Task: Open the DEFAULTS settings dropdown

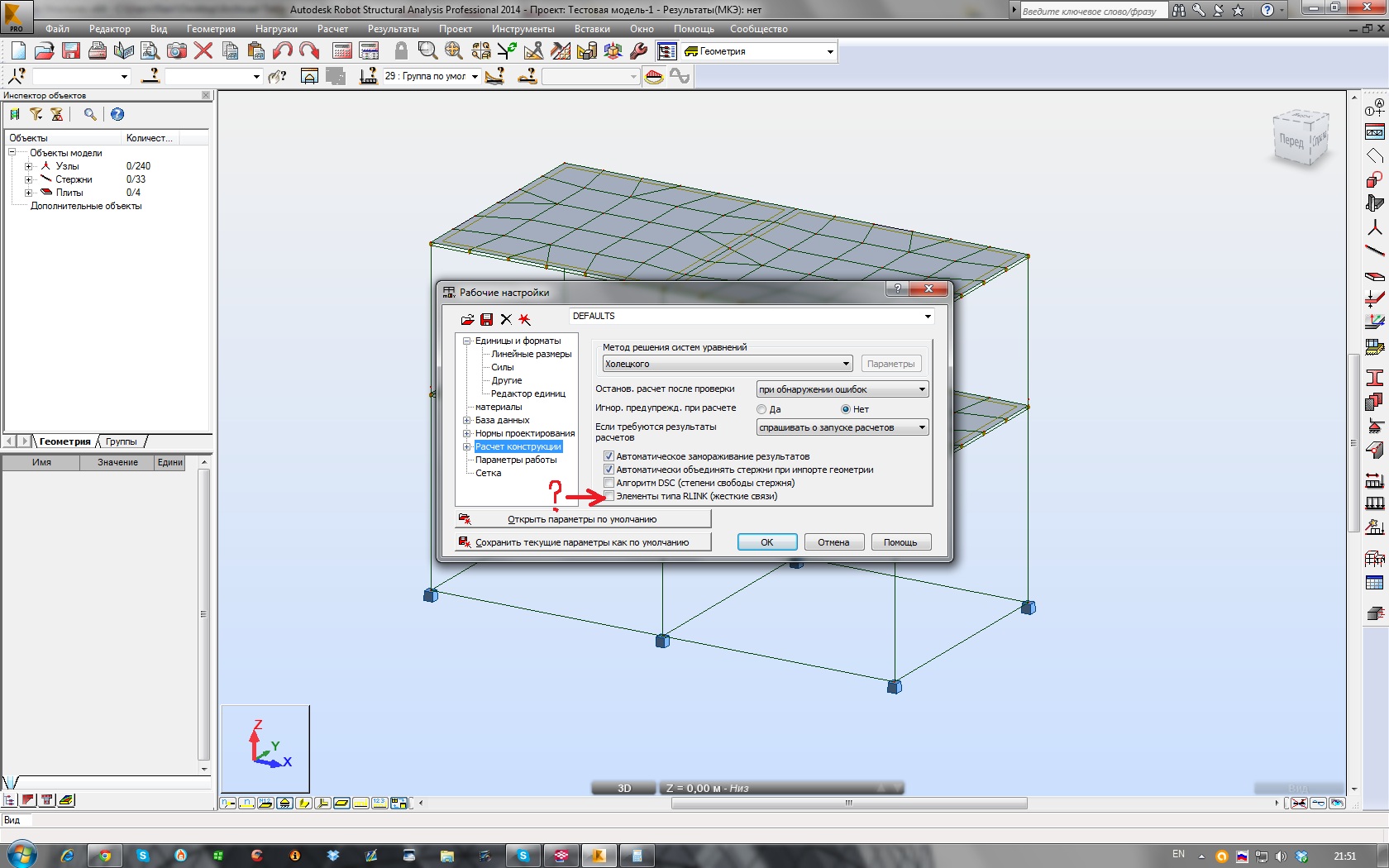Action: (x=928, y=317)
